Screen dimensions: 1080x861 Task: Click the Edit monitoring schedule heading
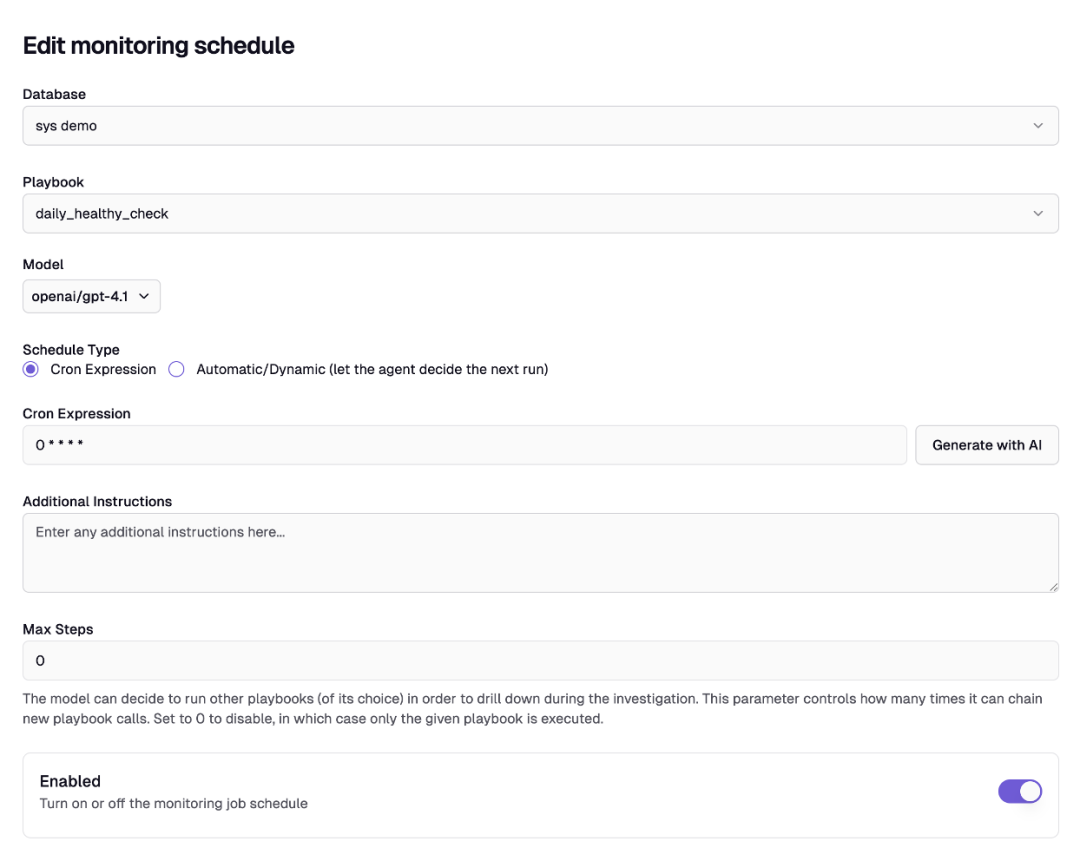point(158,46)
